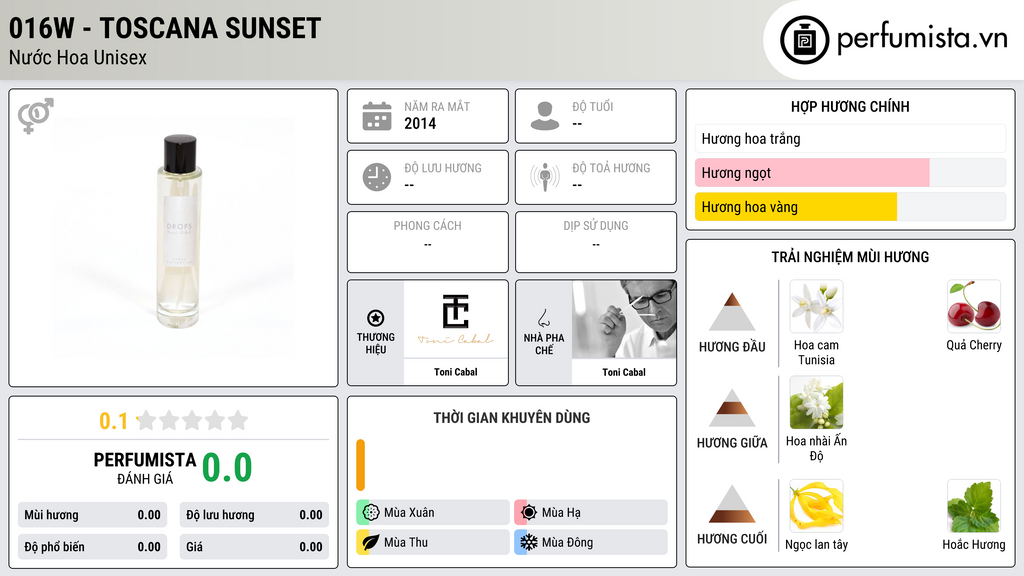
Task: Select the Mùa Đông season button
Action: tap(591, 542)
